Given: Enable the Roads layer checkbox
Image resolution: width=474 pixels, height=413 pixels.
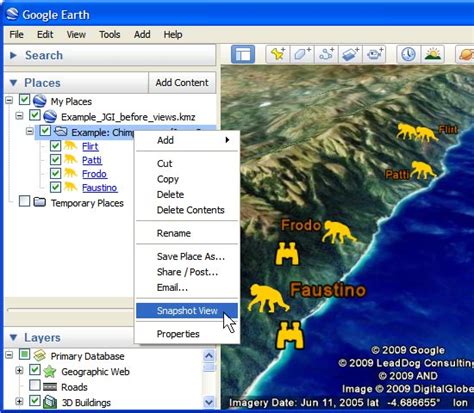Looking at the screenshot, I should click(35, 385).
